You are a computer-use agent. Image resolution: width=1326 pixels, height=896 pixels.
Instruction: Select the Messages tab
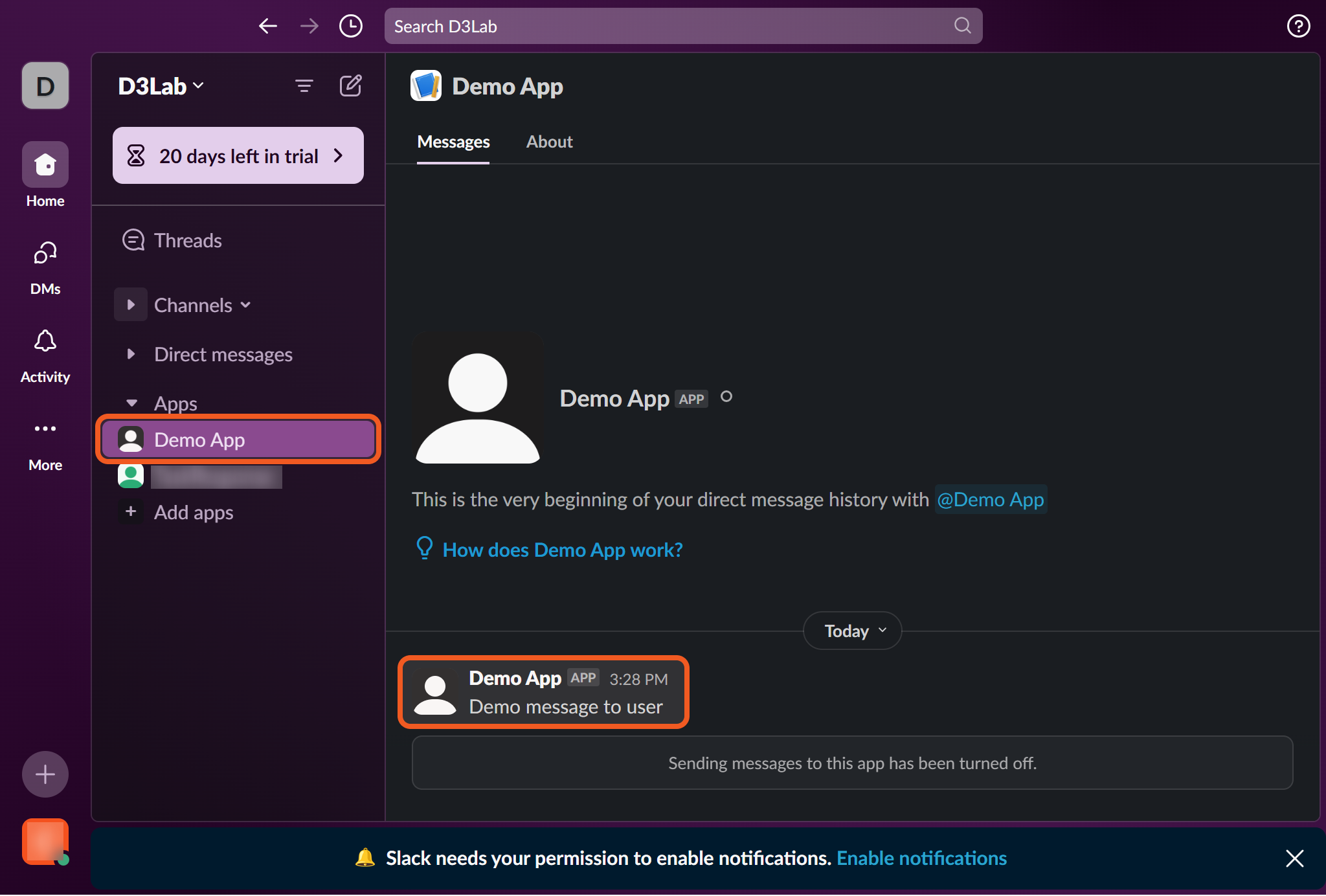[x=453, y=142]
